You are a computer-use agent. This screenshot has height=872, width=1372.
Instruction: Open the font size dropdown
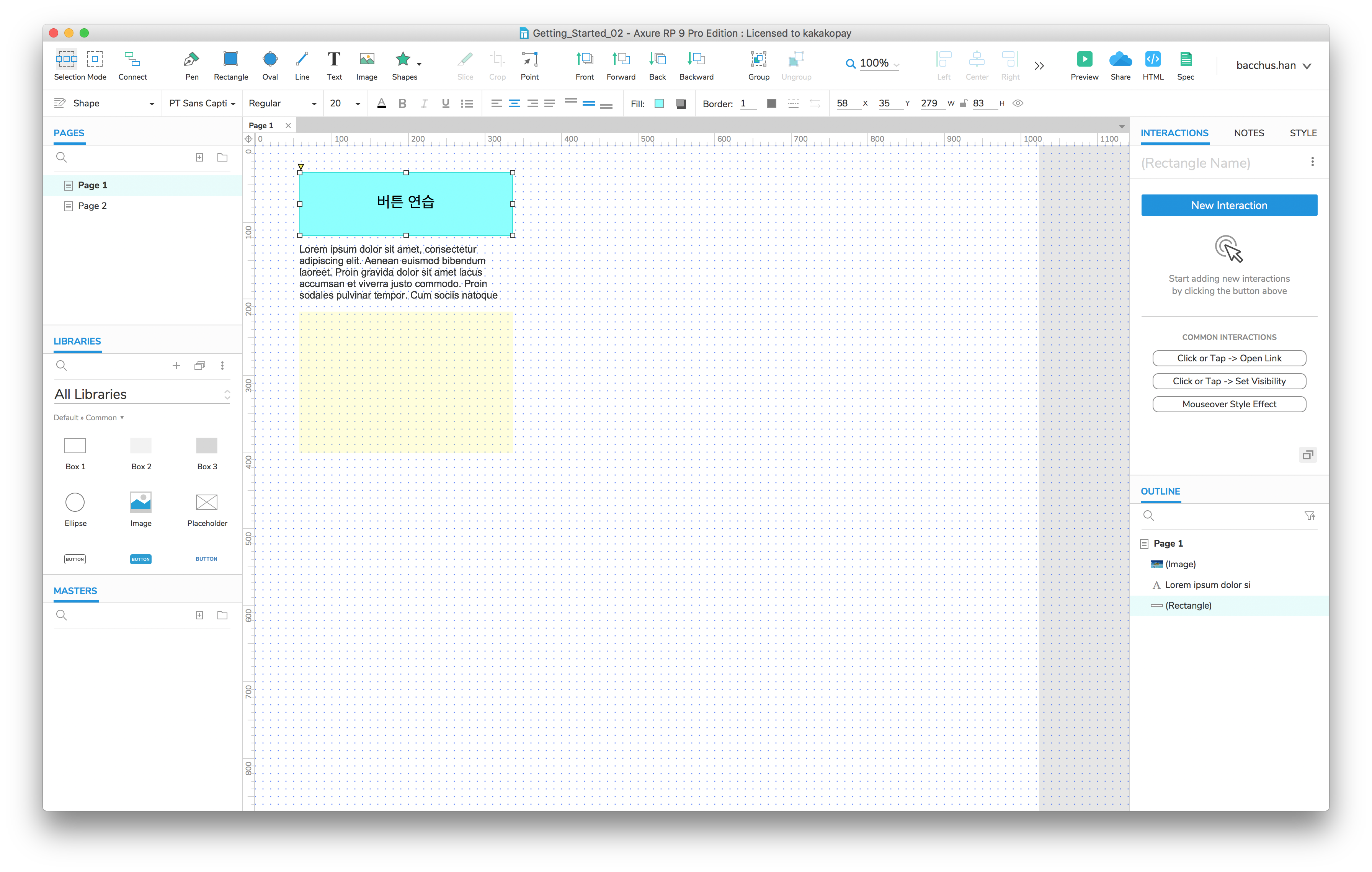tap(357, 104)
